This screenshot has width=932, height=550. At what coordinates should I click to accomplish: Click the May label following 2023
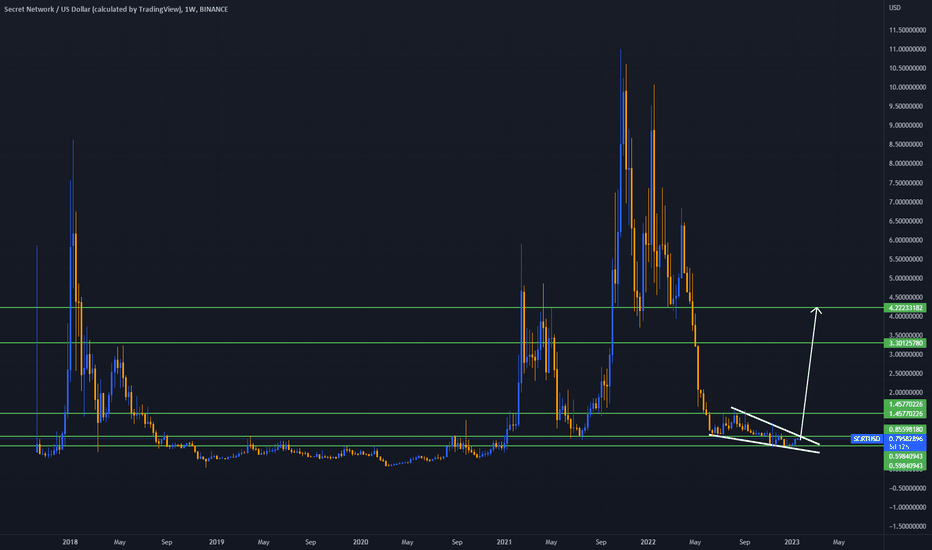[839, 542]
